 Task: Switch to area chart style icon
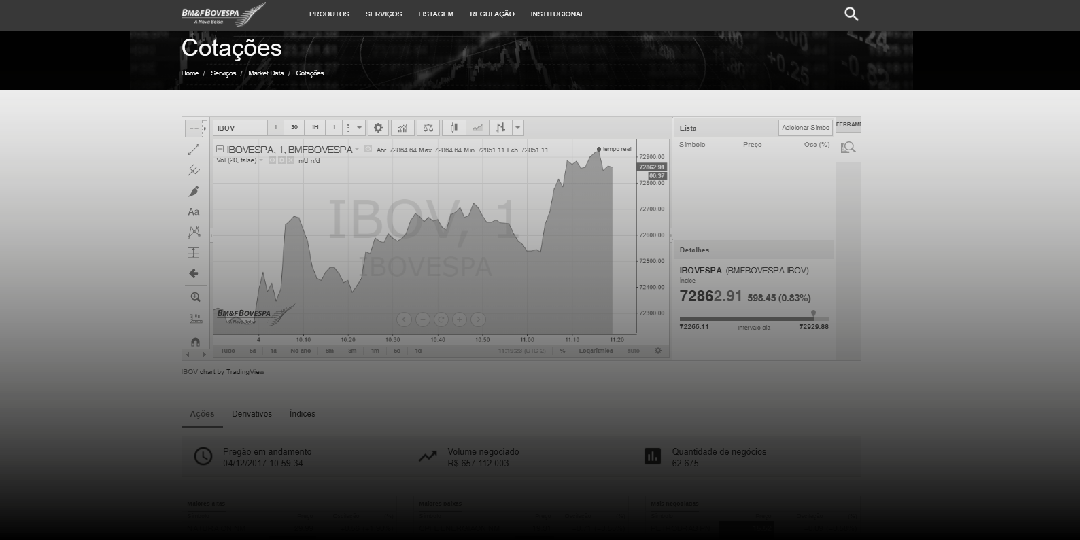click(x=477, y=127)
